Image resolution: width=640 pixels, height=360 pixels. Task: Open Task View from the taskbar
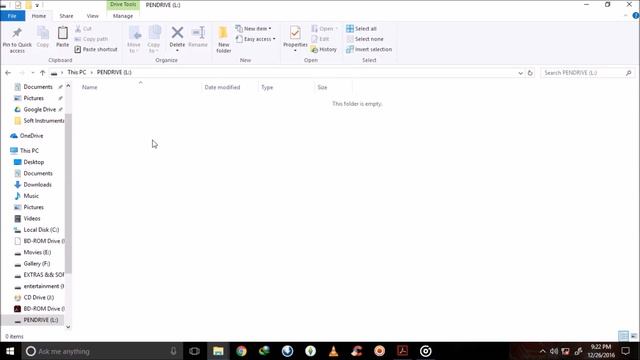[x=195, y=351]
